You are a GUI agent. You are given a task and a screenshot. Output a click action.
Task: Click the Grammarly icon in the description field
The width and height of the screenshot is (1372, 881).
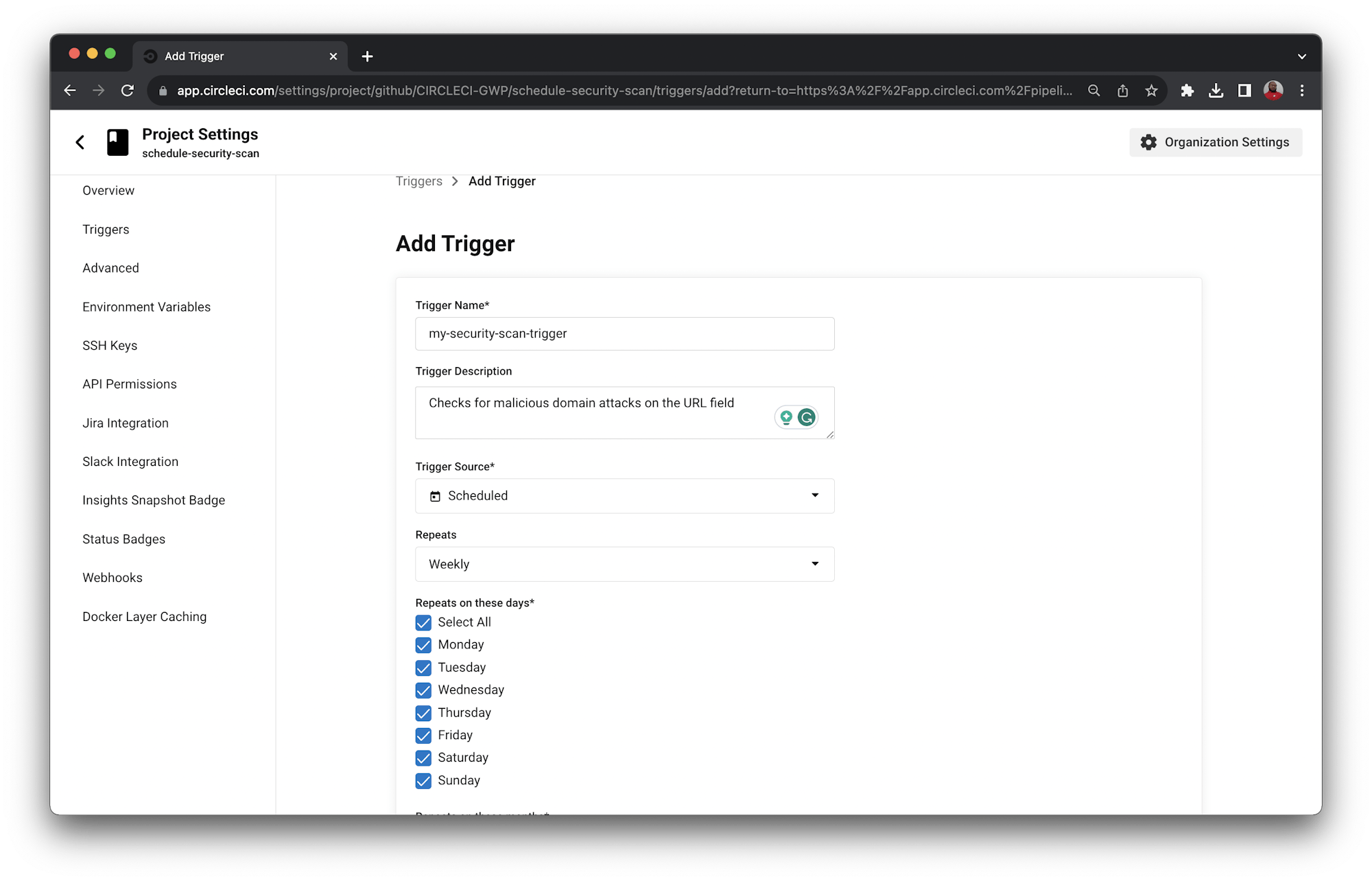[808, 417]
